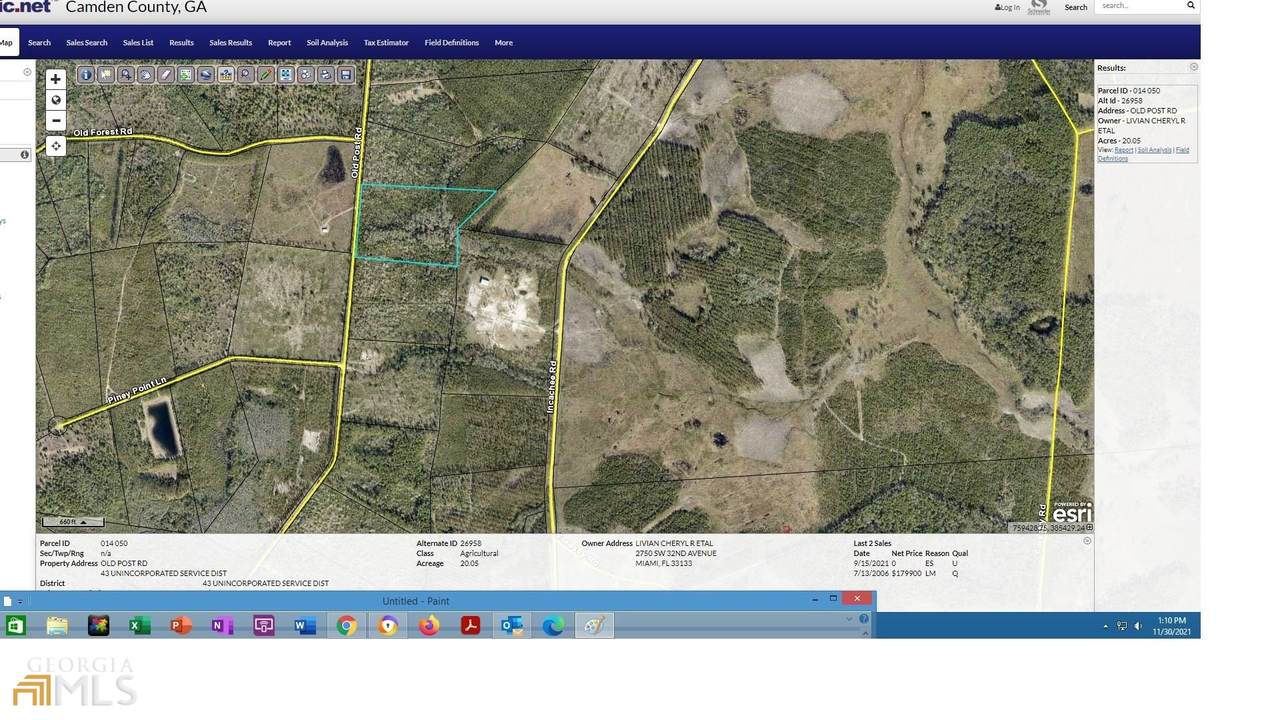Open Adobe Acrobat from taskbar
Viewport: 1280px width, 720px height.
tap(470, 626)
